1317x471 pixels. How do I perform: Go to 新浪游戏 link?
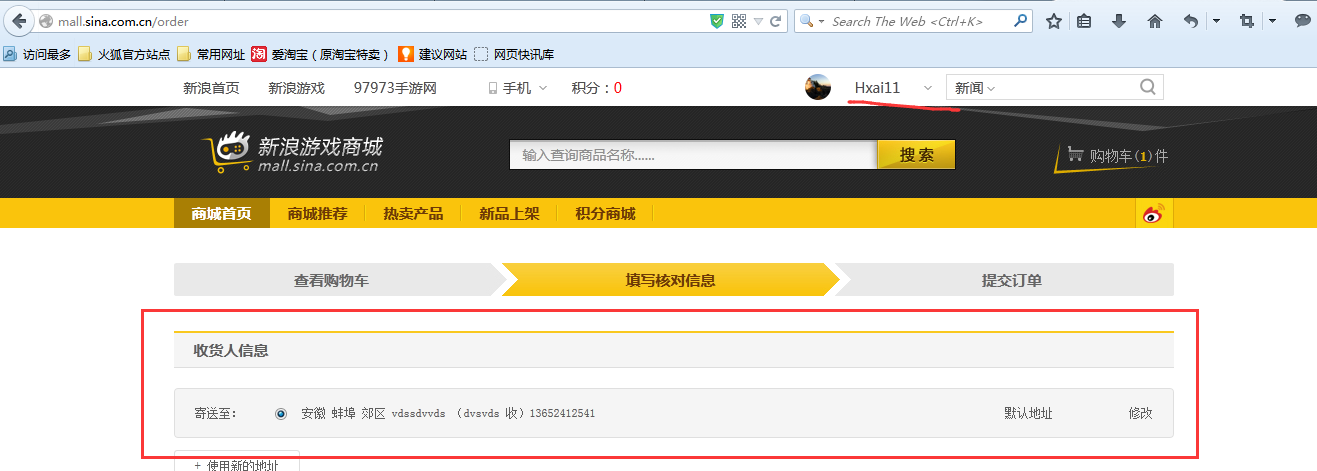click(296, 88)
